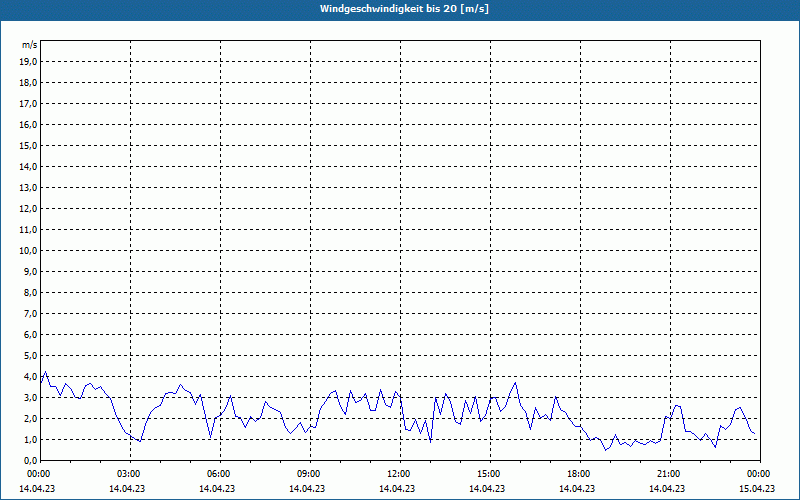This screenshot has height=500, width=800.
Task: Select the 19,0 y-axis label
Action: tap(29, 61)
